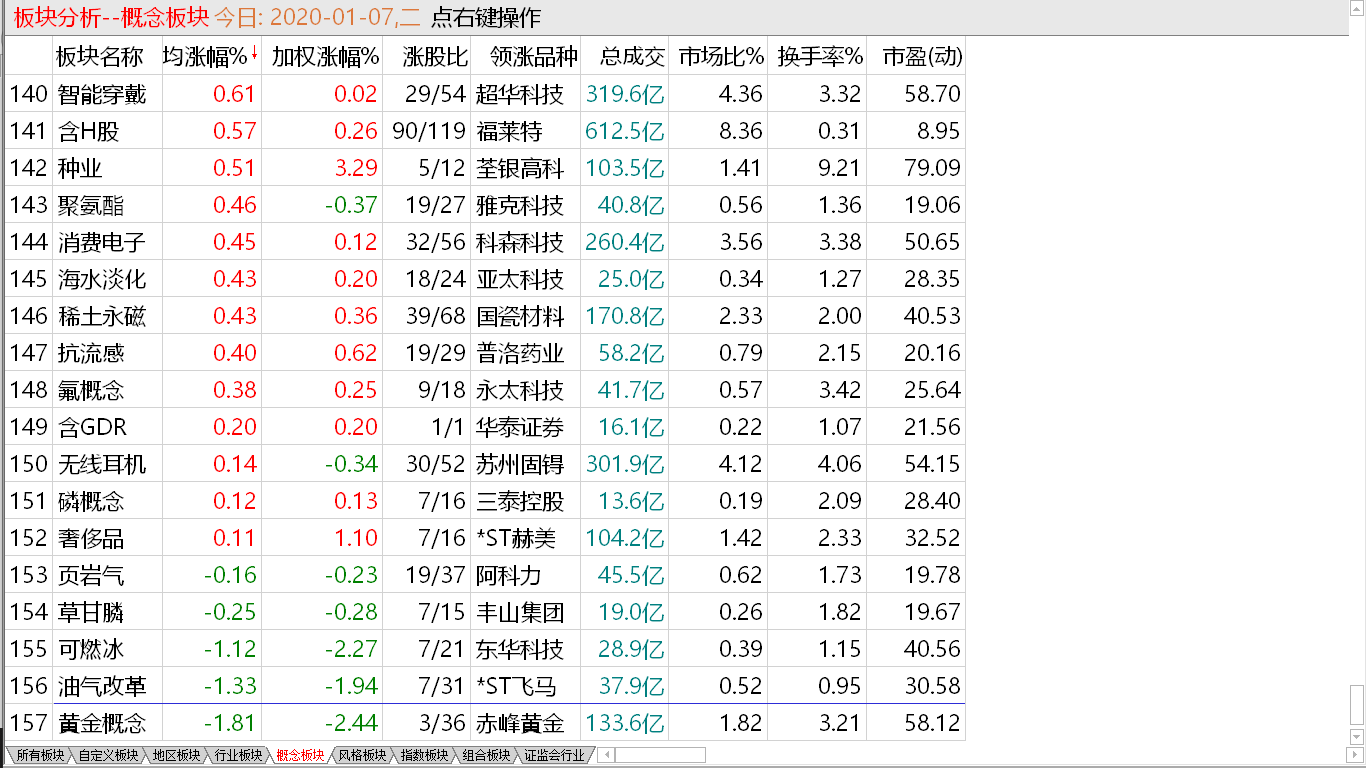Click the scroll right arrow at bottom-right corner

(x=1356, y=756)
